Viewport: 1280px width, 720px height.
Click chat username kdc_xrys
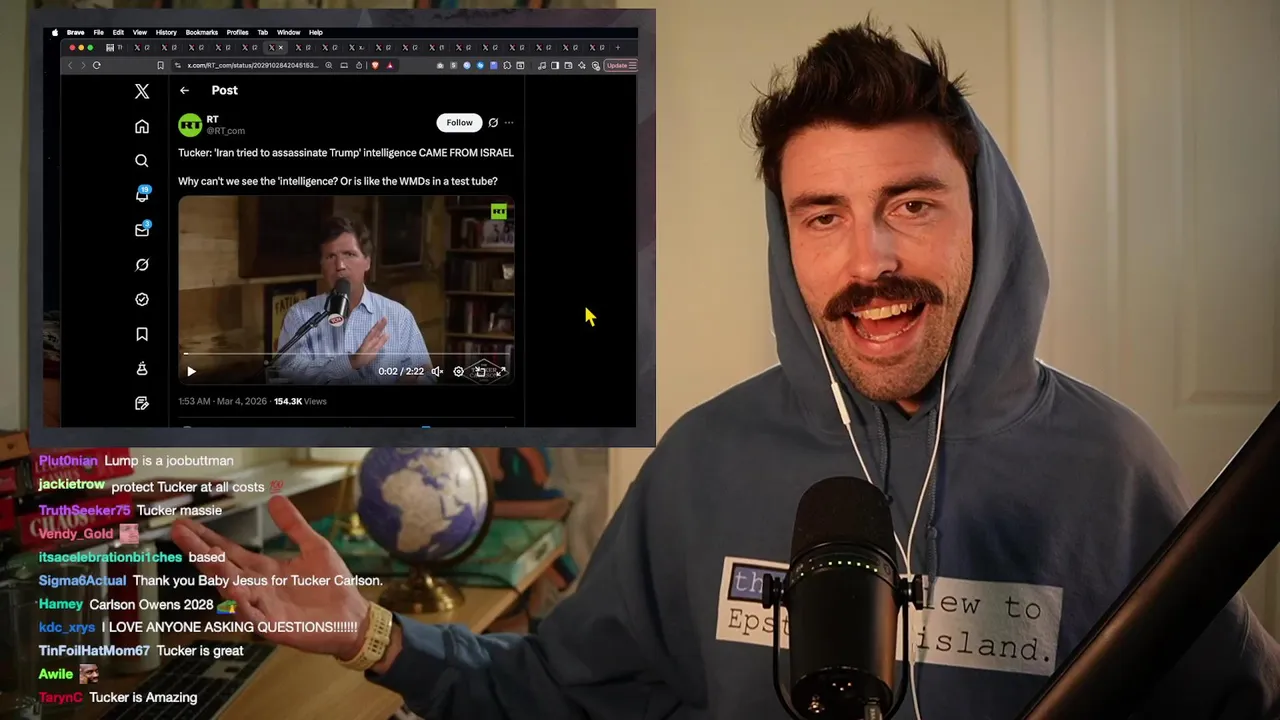67,628
